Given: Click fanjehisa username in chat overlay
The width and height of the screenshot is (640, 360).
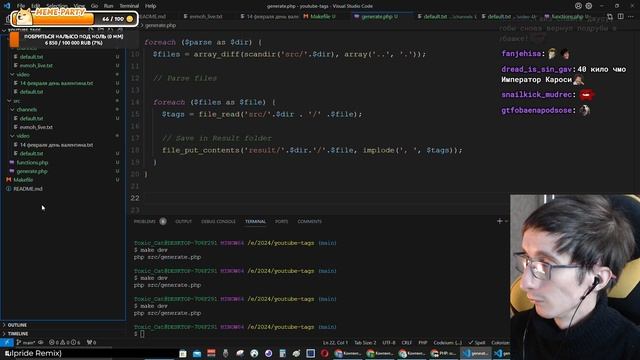Looking at the screenshot, I should (x=521, y=53).
